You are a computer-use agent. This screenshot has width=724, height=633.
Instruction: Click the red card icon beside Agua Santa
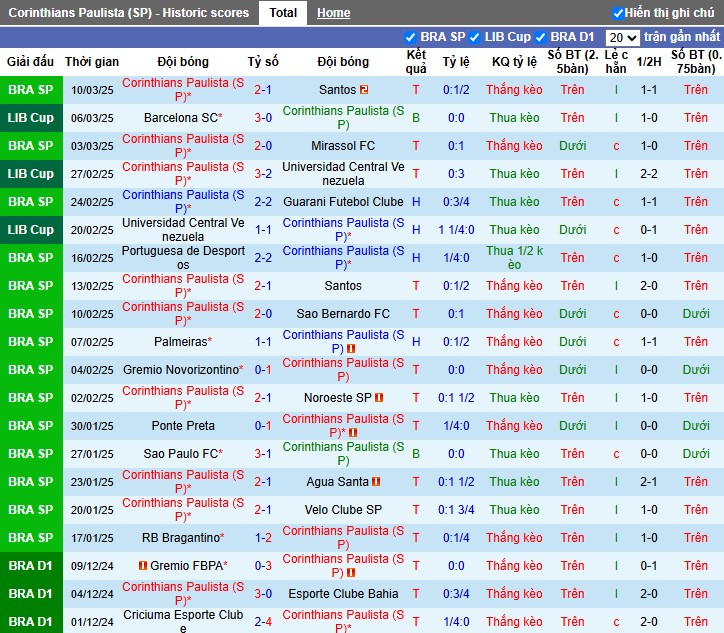(x=376, y=482)
